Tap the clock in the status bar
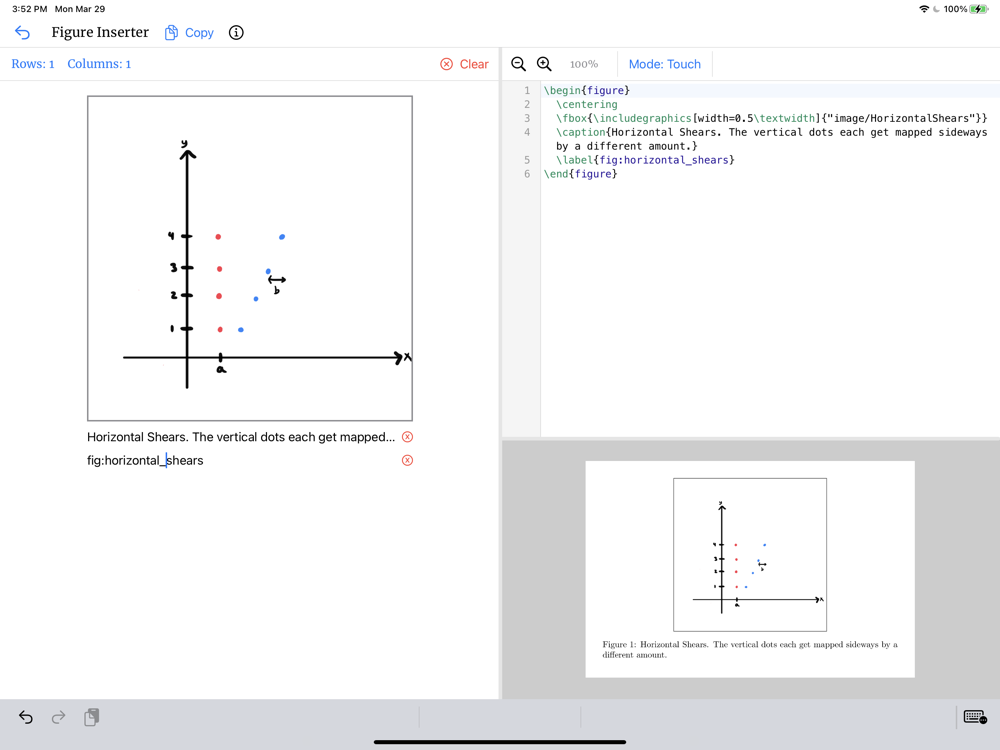The width and height of the screenshot is (1000, 750). coord(29,9)
